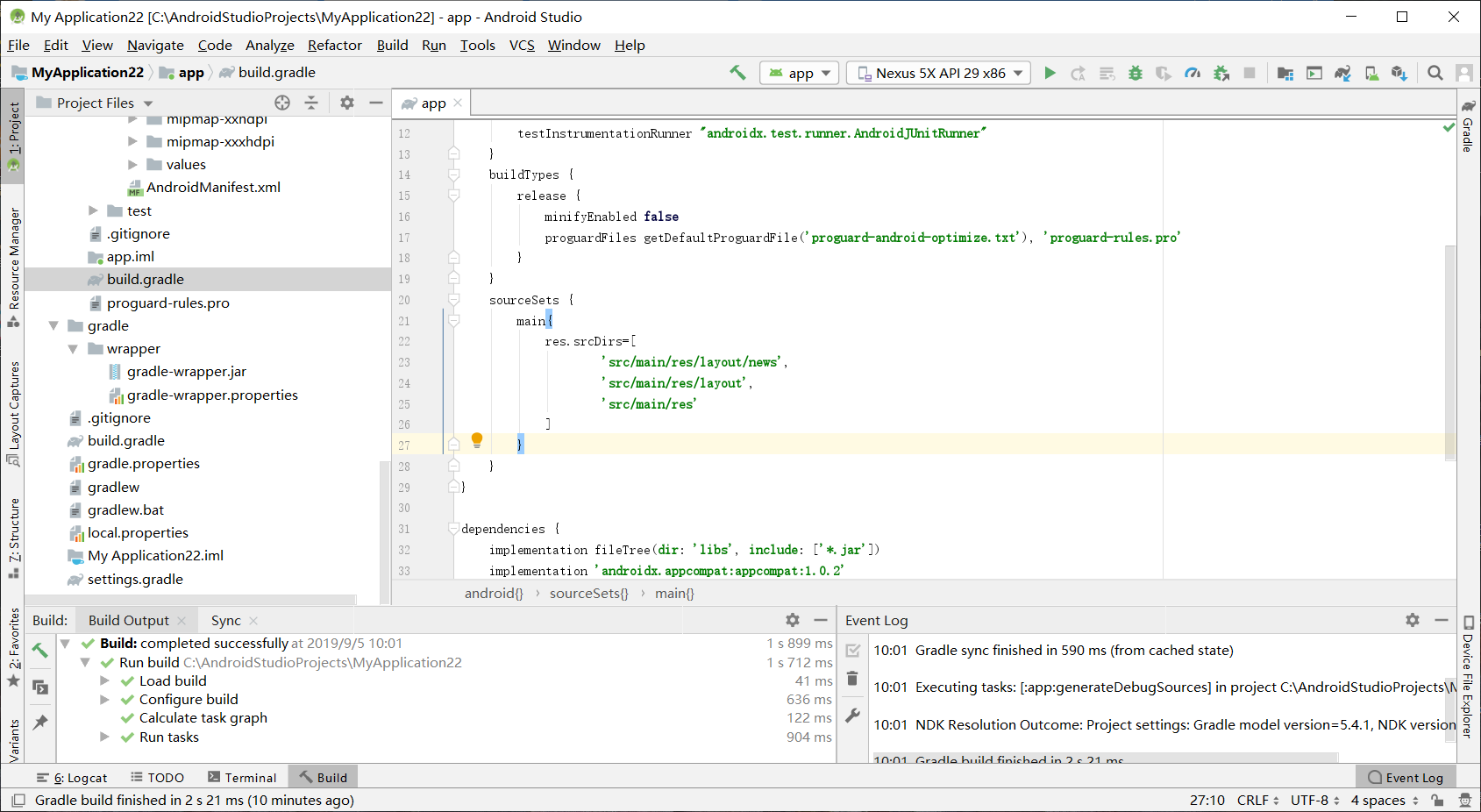Switch to the Sync tab in Build panel

[x=225, y=620]
